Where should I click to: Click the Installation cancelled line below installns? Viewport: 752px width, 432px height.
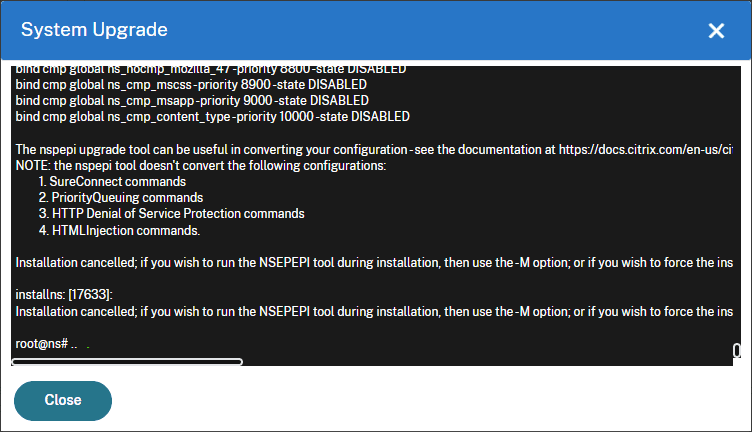pyautogui.click(x=374, y=312)
